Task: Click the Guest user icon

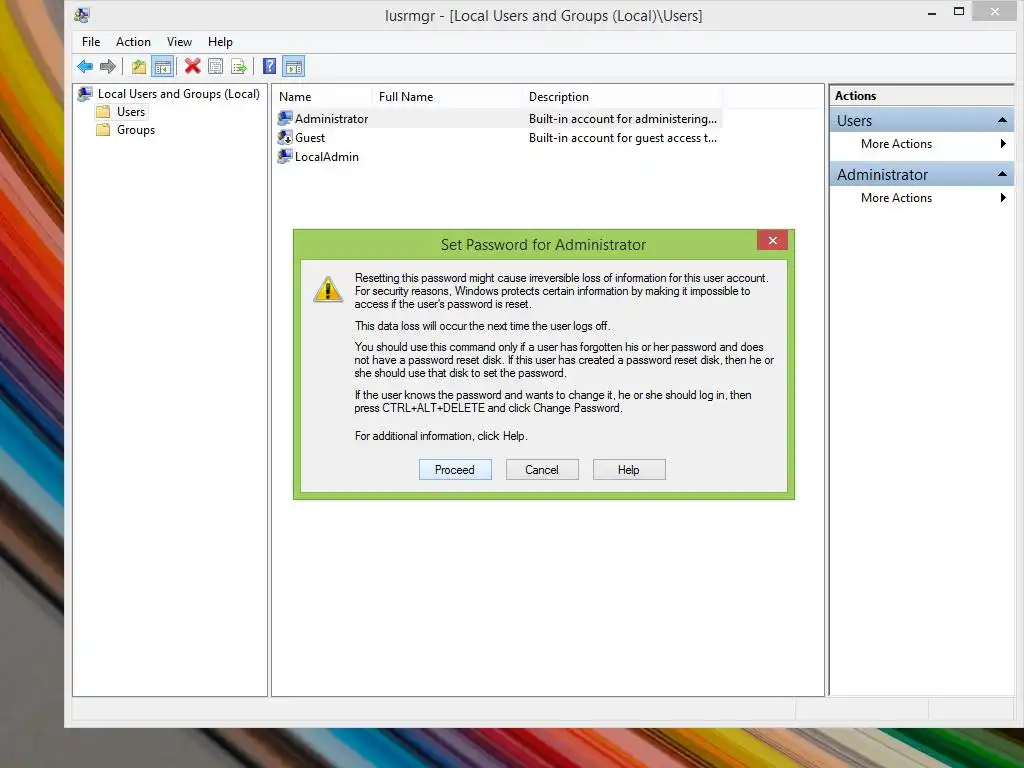Action: click(x=285, y=137)
